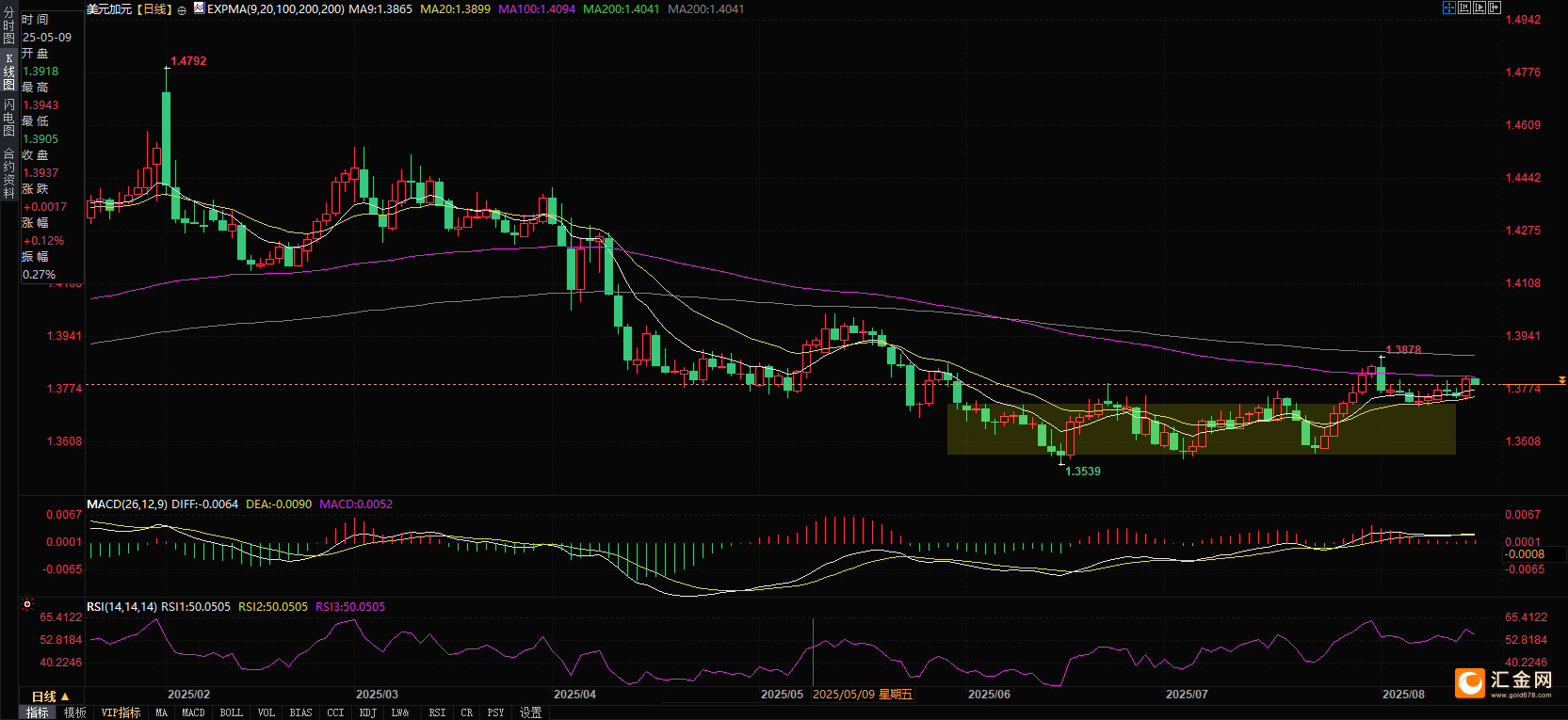Viewport: 1568px width, 720px height.
Task: Apply the VOL indicator
Action: tap(267, 712)
